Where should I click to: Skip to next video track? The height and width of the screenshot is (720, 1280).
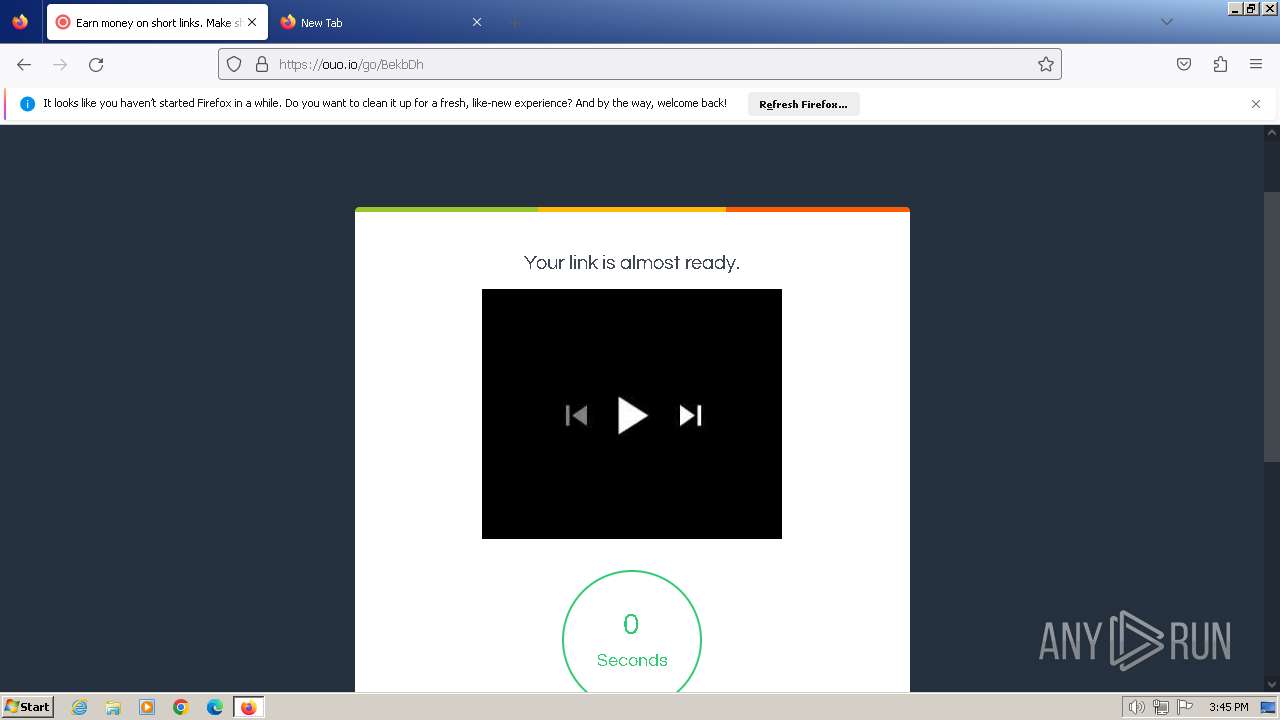690,415
